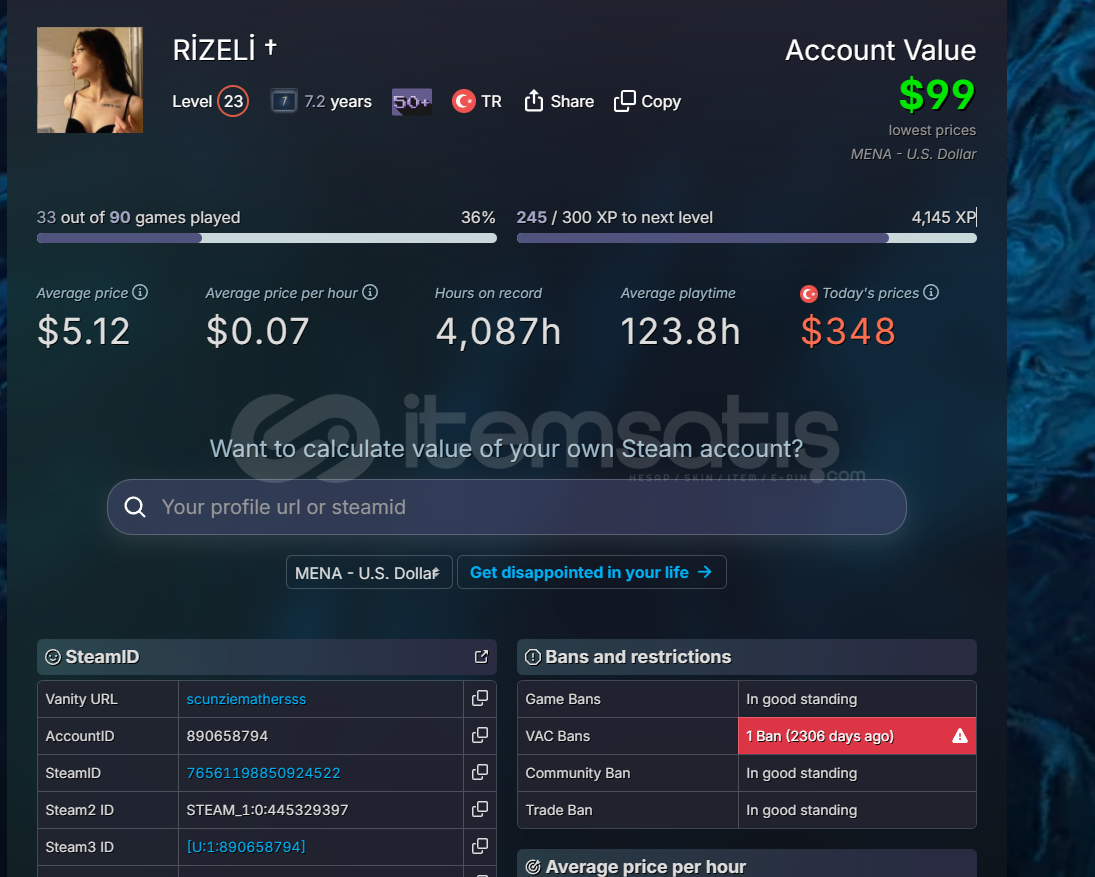Click the XP to next level progress bar
Screen dimensions: 1095x877
tap(747, 238)
